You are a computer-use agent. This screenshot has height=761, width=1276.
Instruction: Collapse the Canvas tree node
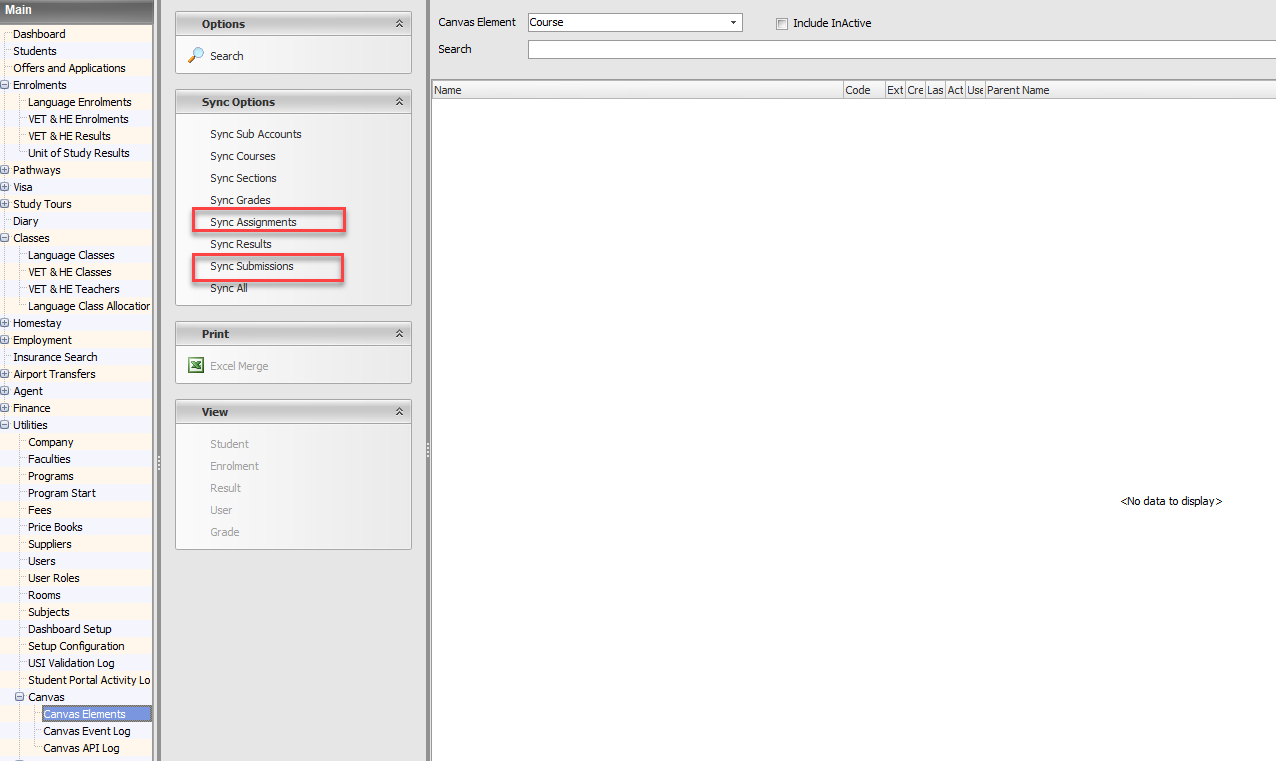click(x=20, y=697)
